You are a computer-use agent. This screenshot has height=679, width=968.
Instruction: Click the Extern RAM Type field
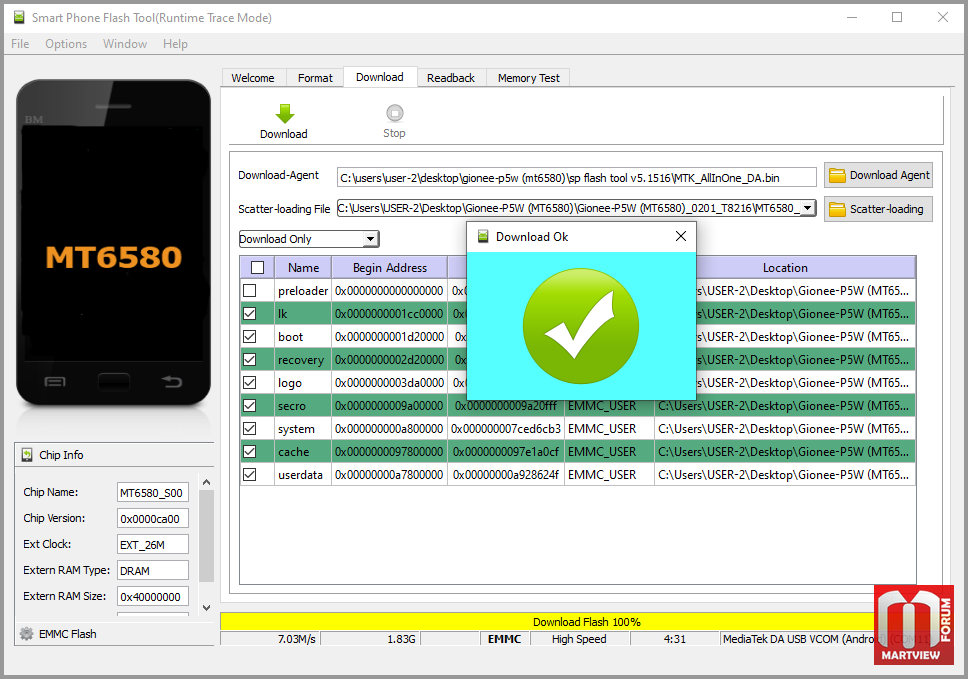(x=152, y=570)
